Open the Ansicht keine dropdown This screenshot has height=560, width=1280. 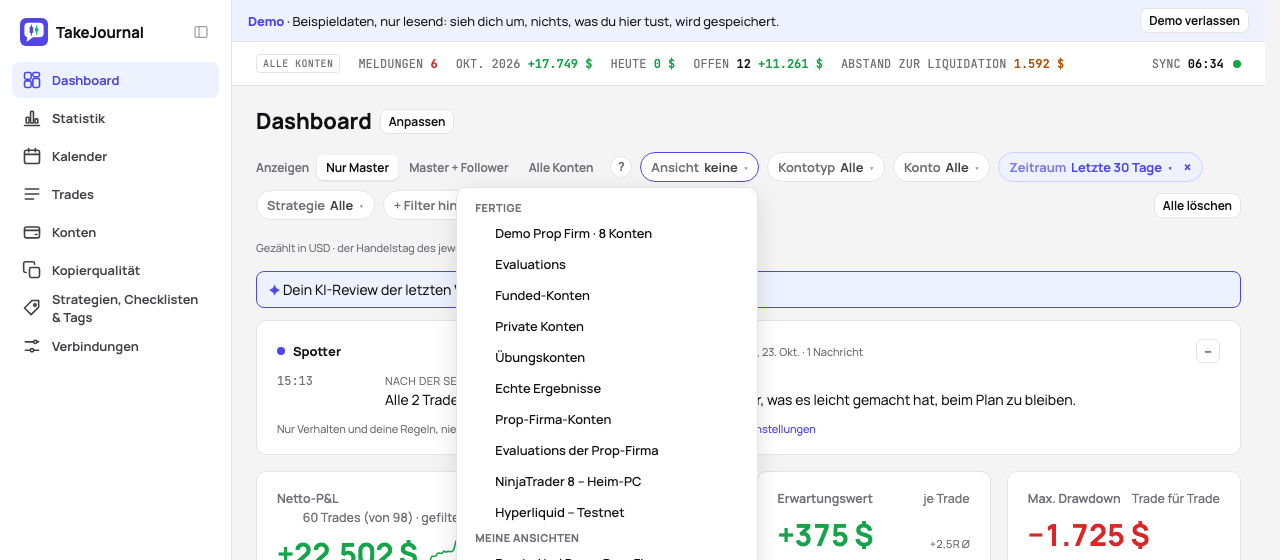pos(699,167)
